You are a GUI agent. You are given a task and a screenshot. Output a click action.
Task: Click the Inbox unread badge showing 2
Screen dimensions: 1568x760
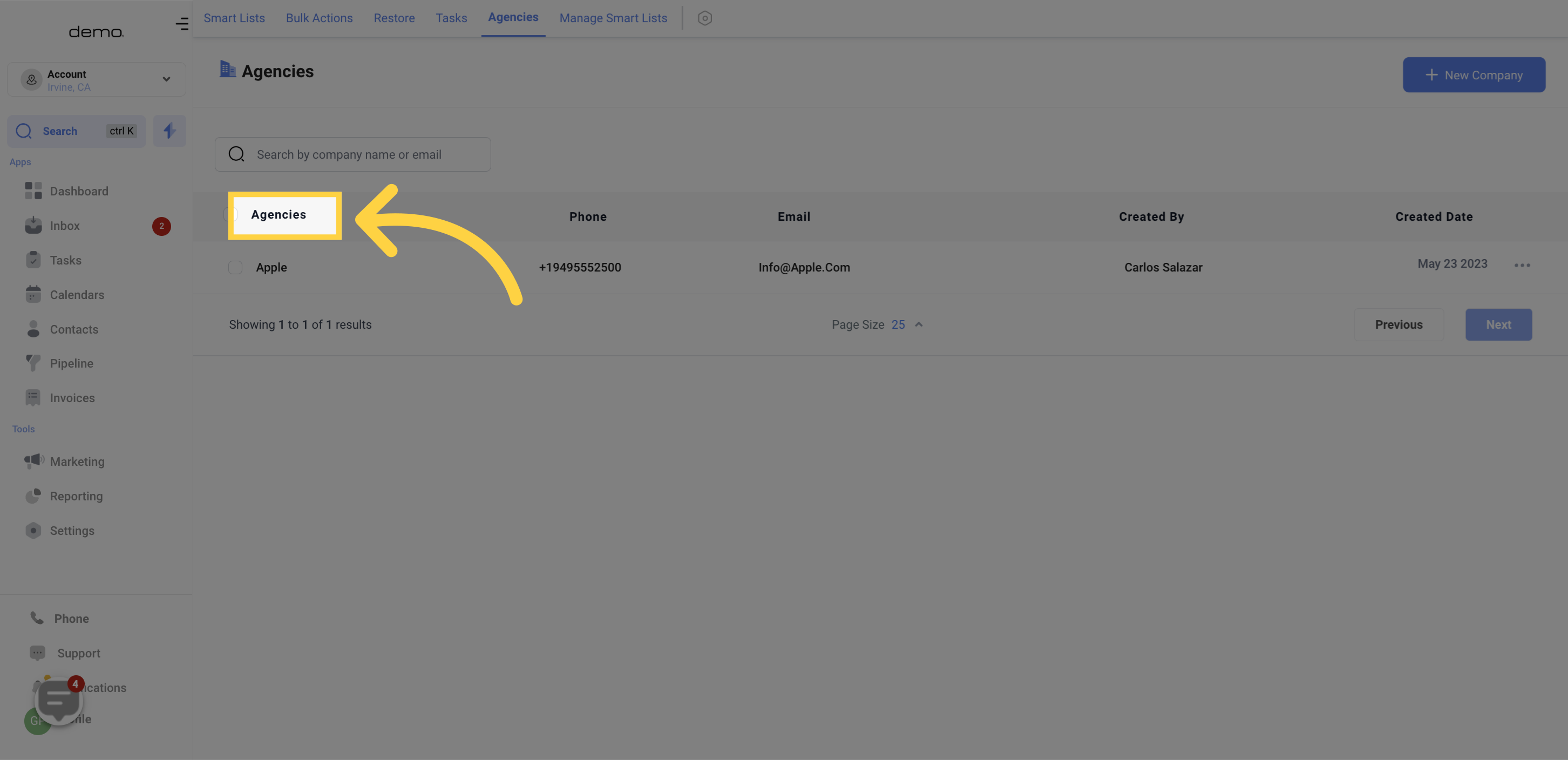[161, 226]
